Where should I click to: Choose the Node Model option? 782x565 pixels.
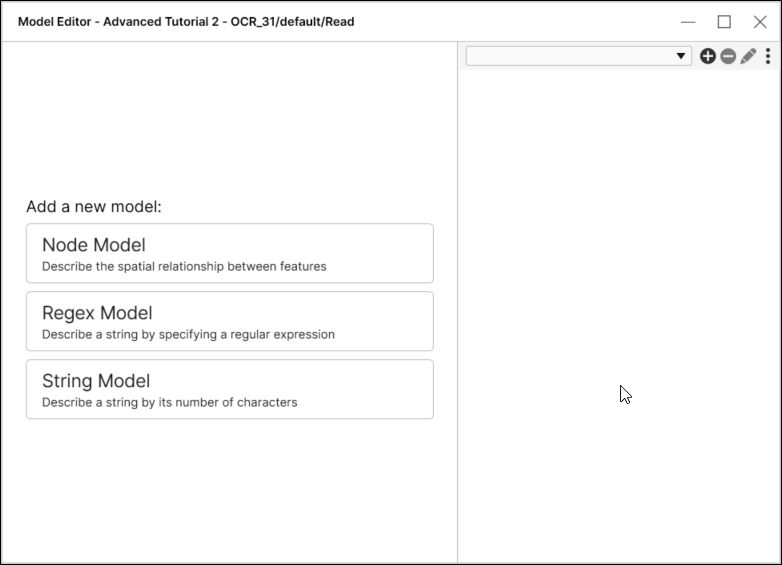coord(94,245)
